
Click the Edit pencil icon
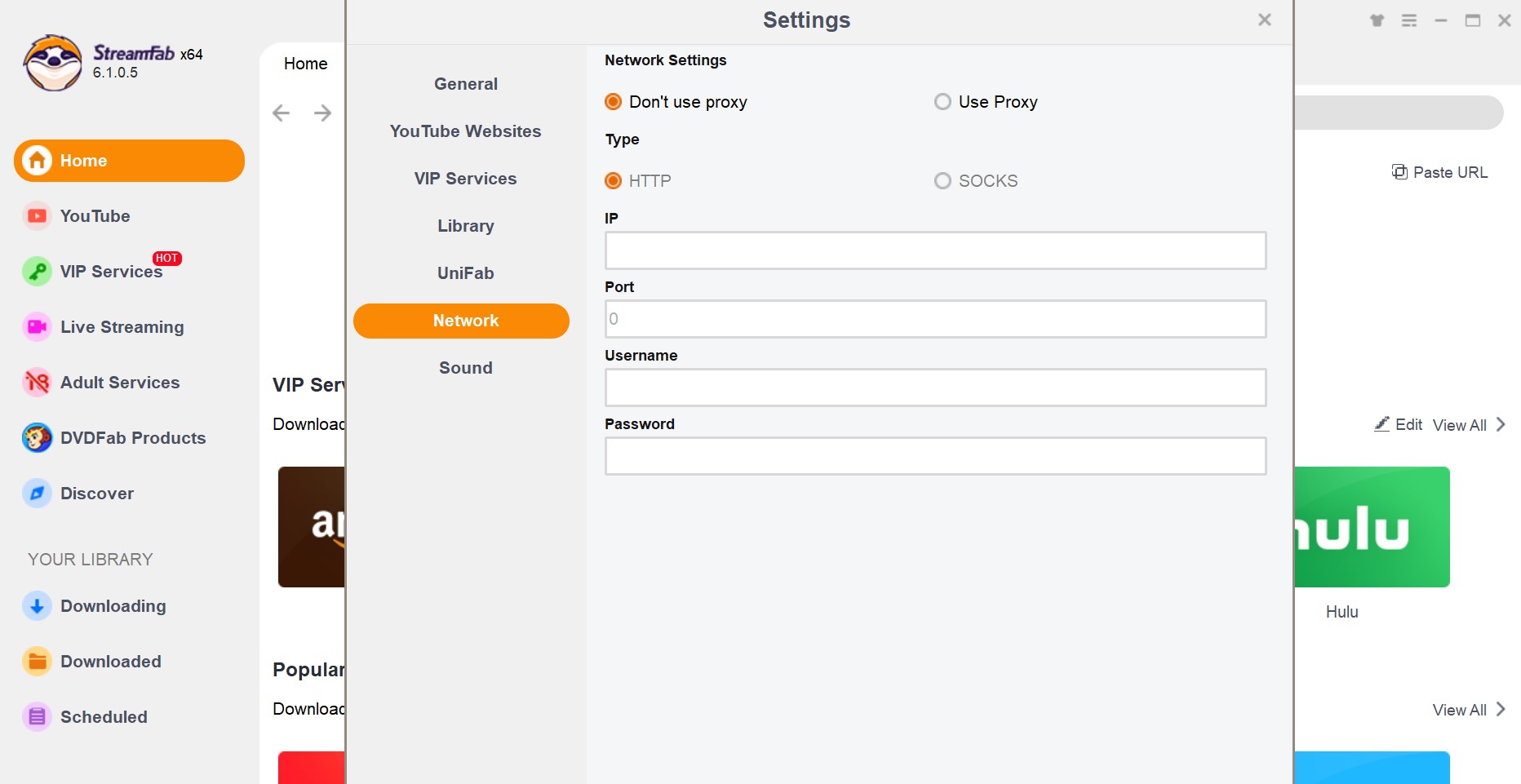click(x=1382, y=424)
